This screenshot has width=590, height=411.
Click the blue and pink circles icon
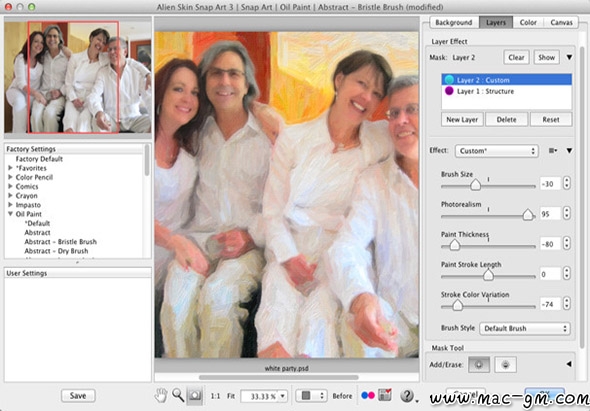coord(368,395)
